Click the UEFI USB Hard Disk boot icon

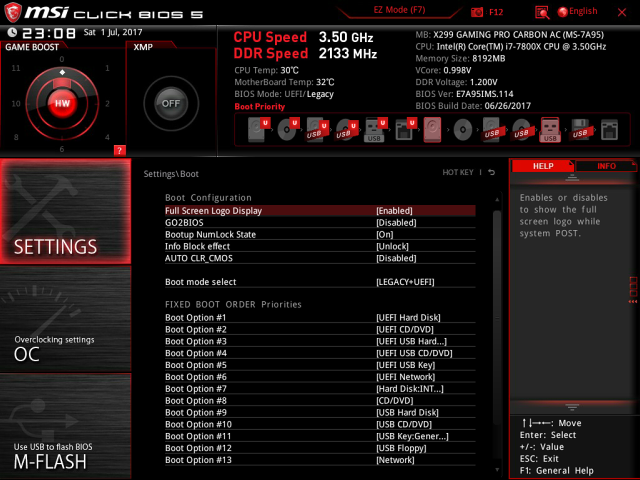(317, 130)
